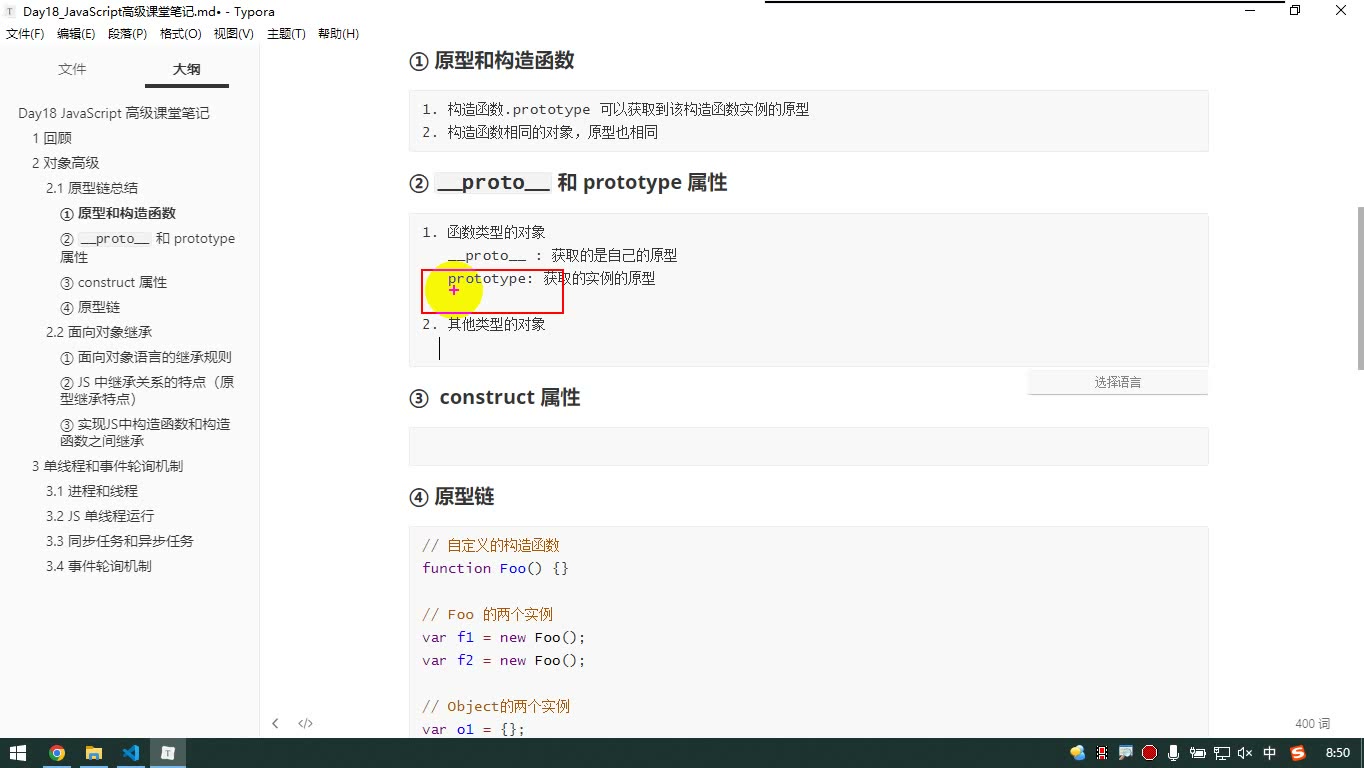Open microphone tray icon
This screenshot has width=1364, height=768.
coord(1174,753)
